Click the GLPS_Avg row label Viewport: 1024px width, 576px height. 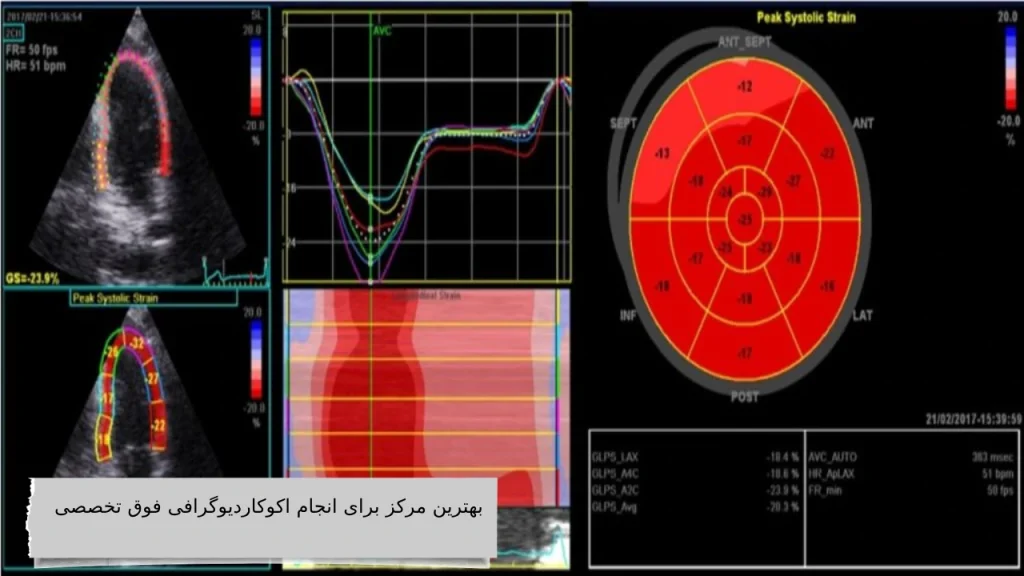pos(614,507)
